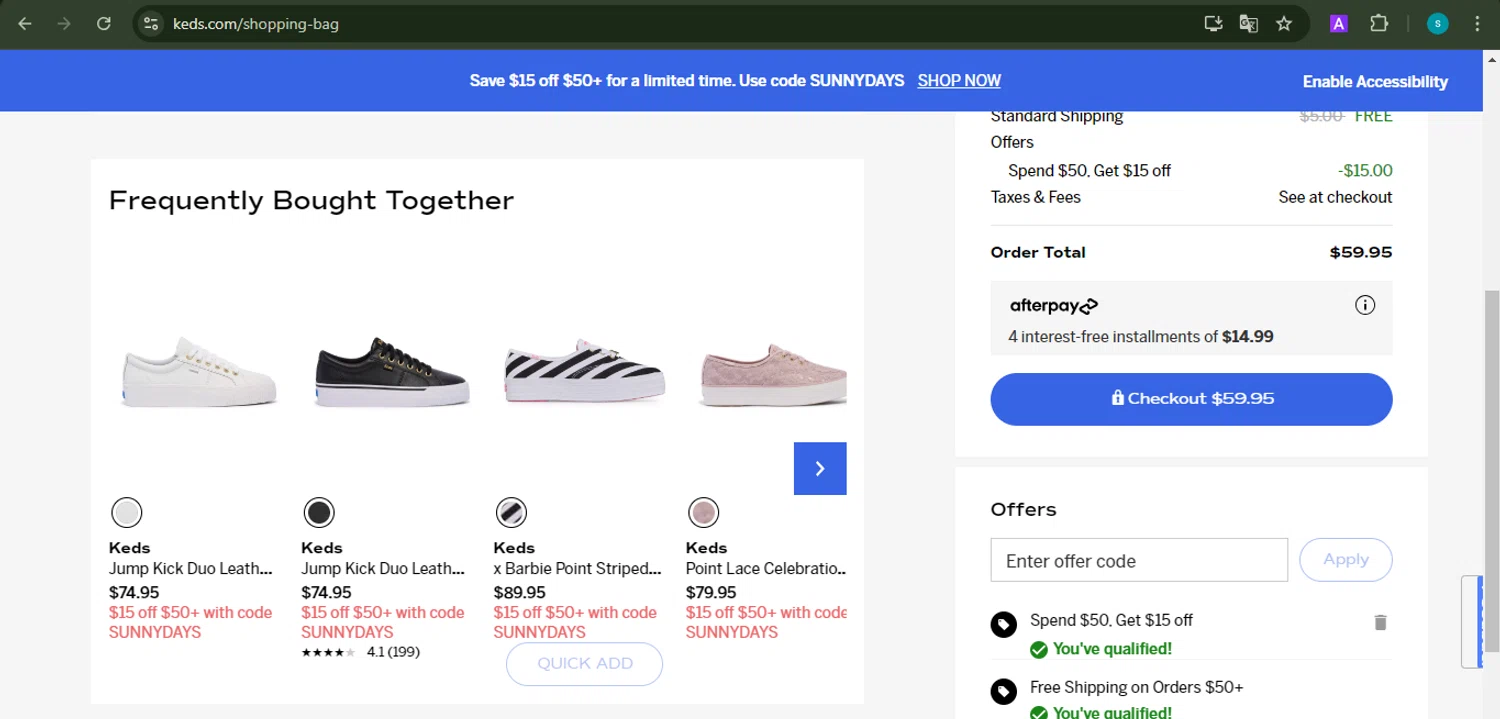The width and height of the screenshot is (1500, 719).
Task: Open the translate page icon
Action: 1248,23
